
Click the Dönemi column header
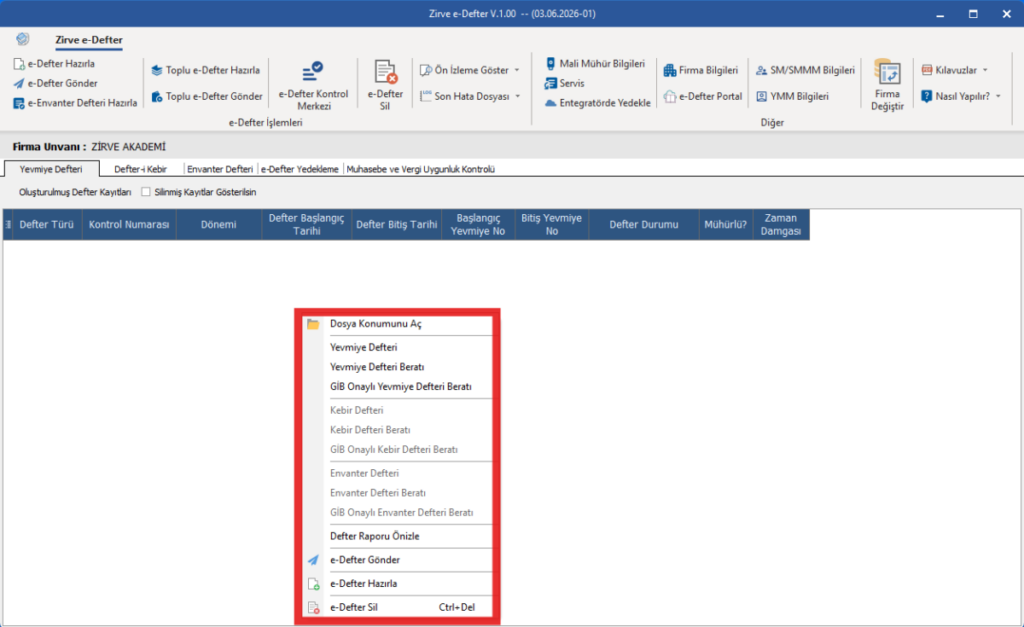(219, 225)
